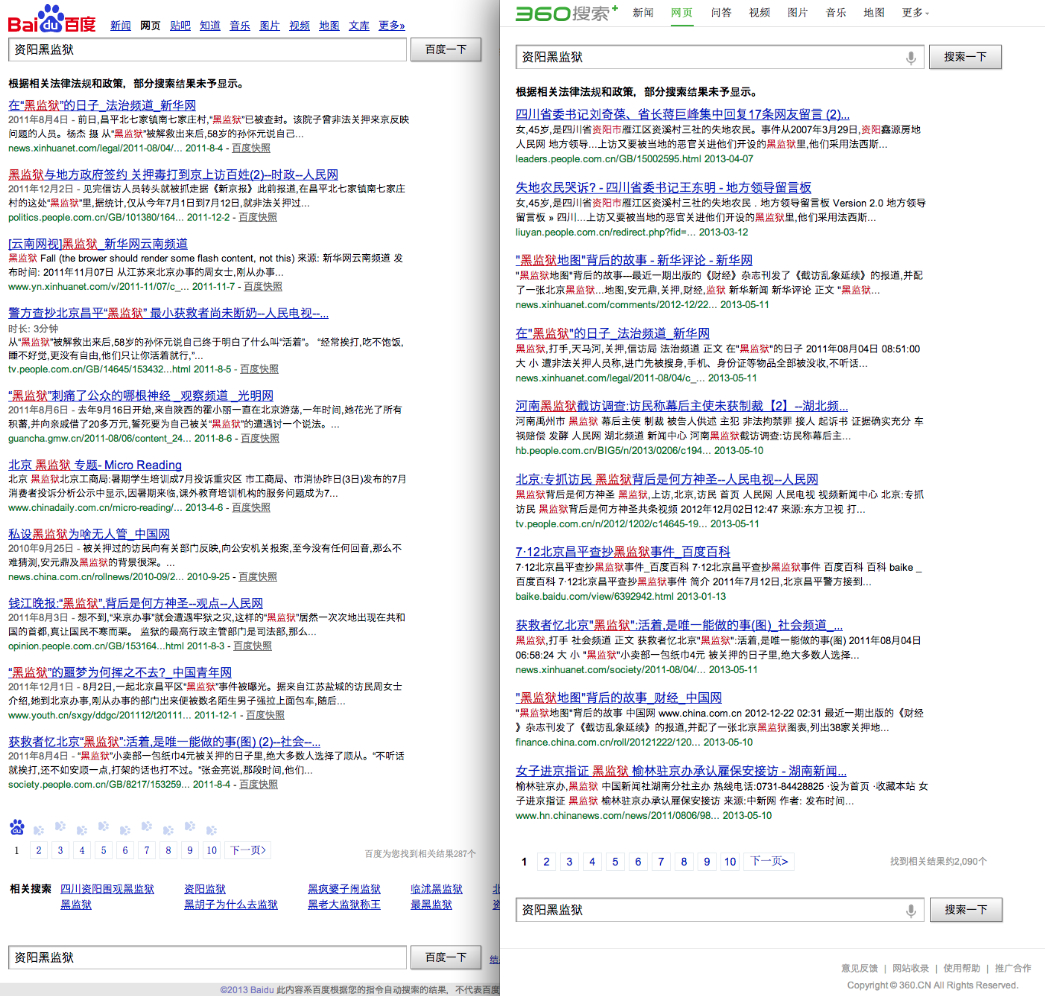1045x996 pixels.
Task: Switch to Baidu 新闻 tab
Action: click(x=120, y=25)
